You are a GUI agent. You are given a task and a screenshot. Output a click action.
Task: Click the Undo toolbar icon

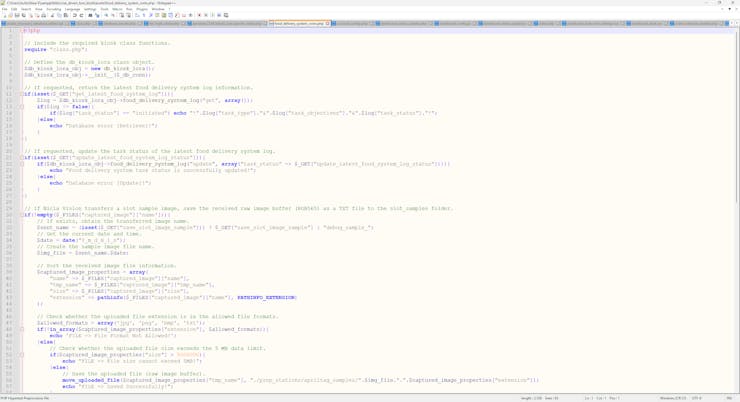(75, 15)
